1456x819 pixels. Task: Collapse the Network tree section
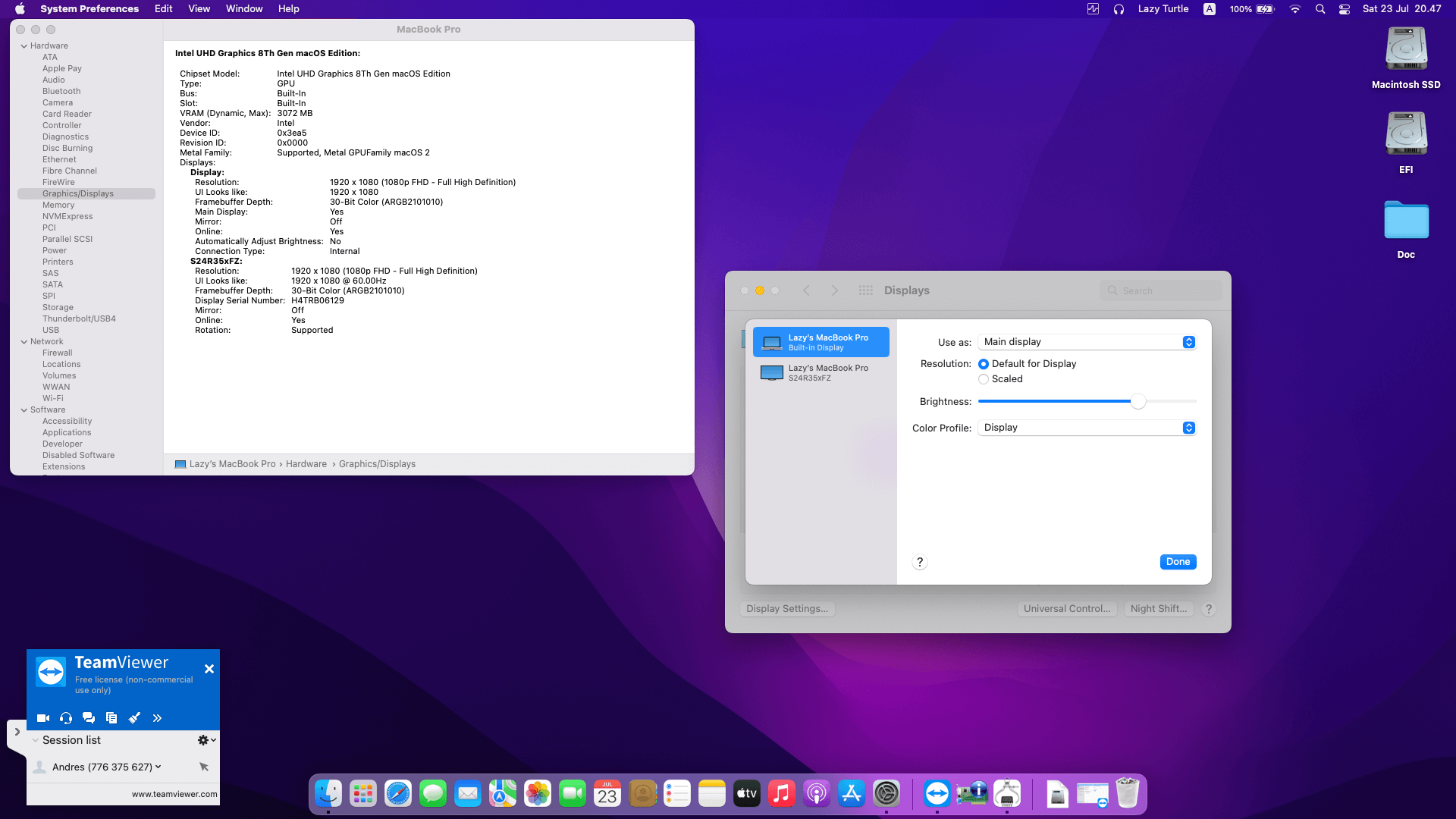coord(24,341)
